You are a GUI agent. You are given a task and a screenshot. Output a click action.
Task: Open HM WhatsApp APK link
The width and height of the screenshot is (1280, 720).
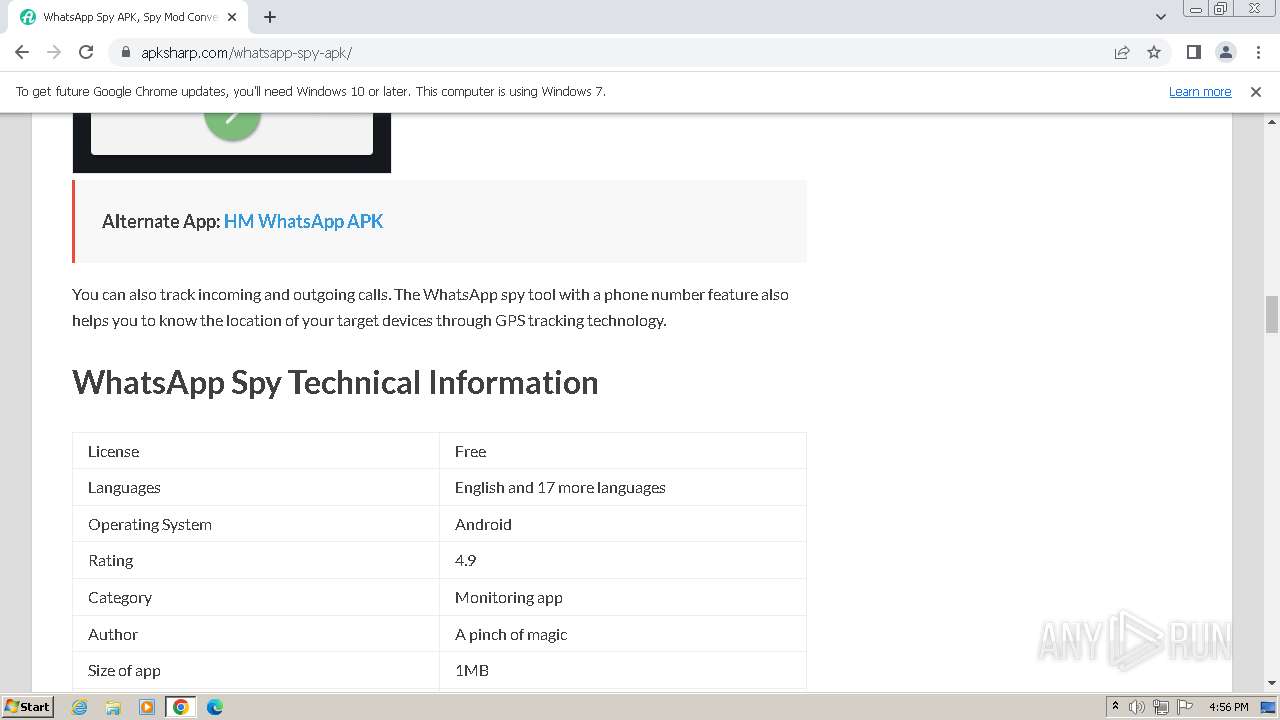click(x=303, y=221)
